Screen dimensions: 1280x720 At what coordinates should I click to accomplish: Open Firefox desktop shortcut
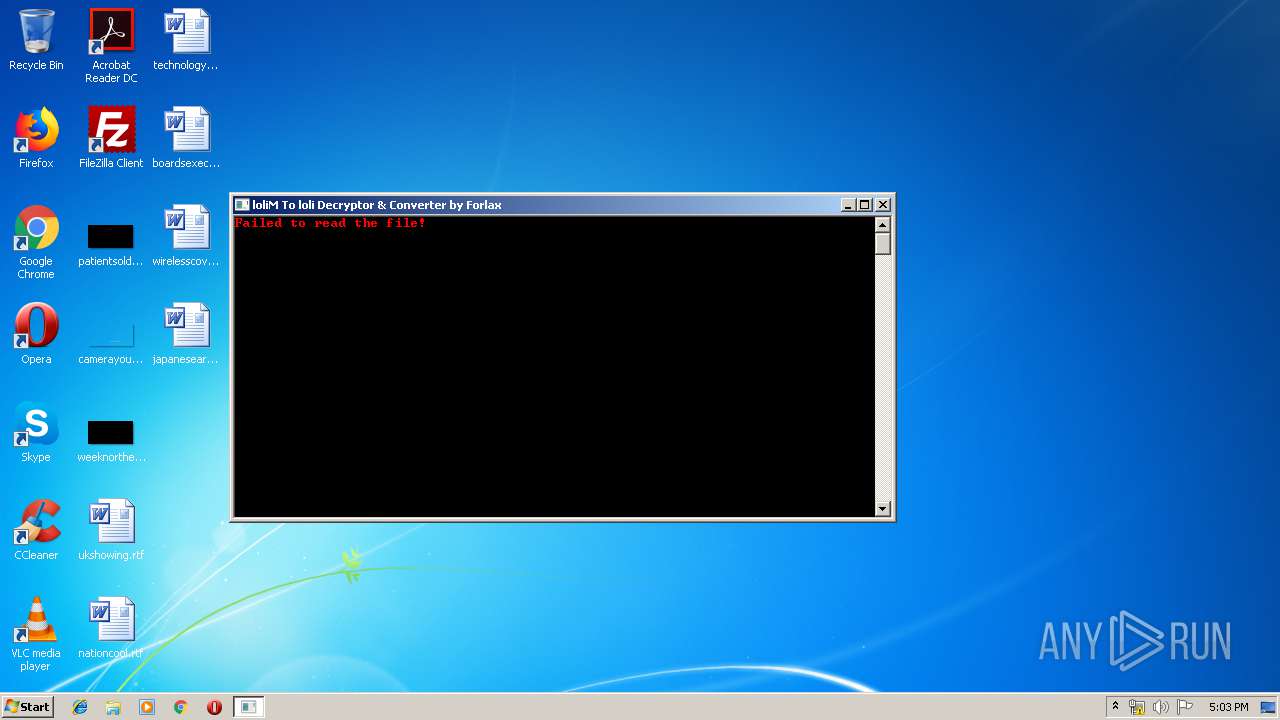point(36,138)
